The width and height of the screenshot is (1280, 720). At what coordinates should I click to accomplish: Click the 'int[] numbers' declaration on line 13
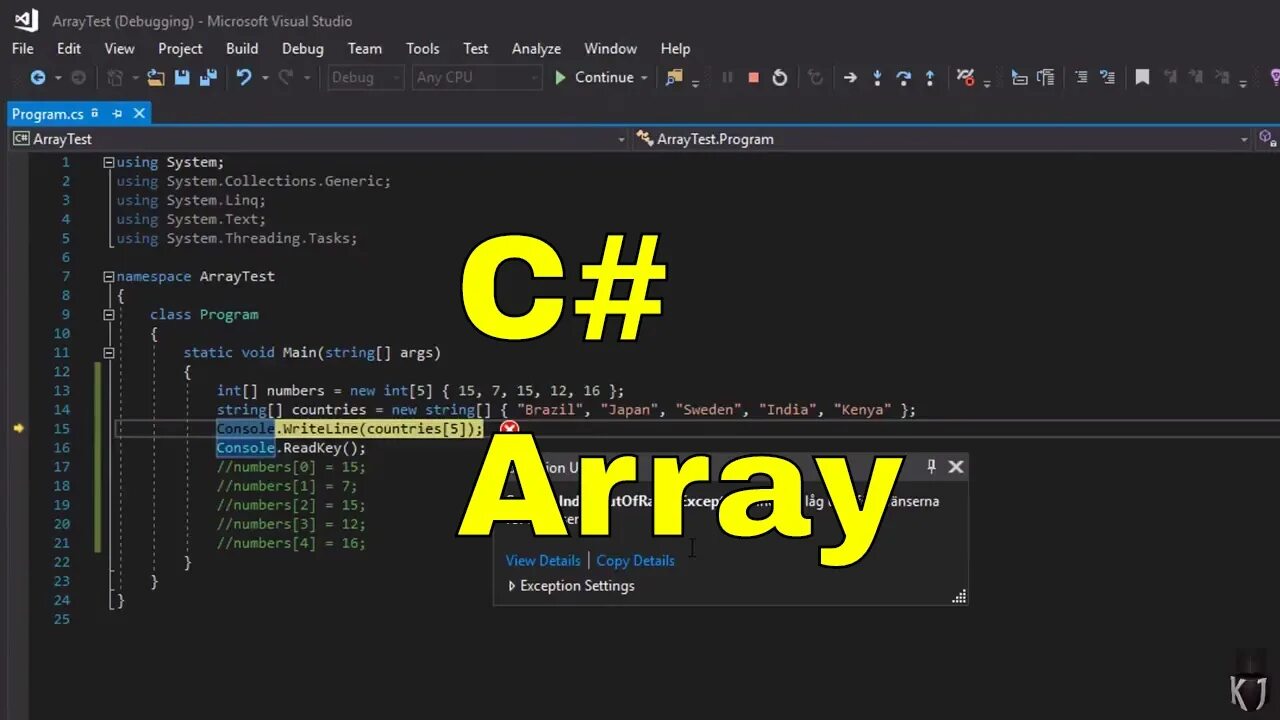[x=420, y=391]
